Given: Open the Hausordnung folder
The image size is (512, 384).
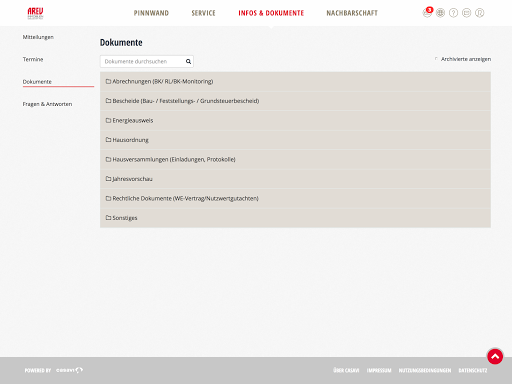Looking at the screenshot, I should [x=295, y=140].
